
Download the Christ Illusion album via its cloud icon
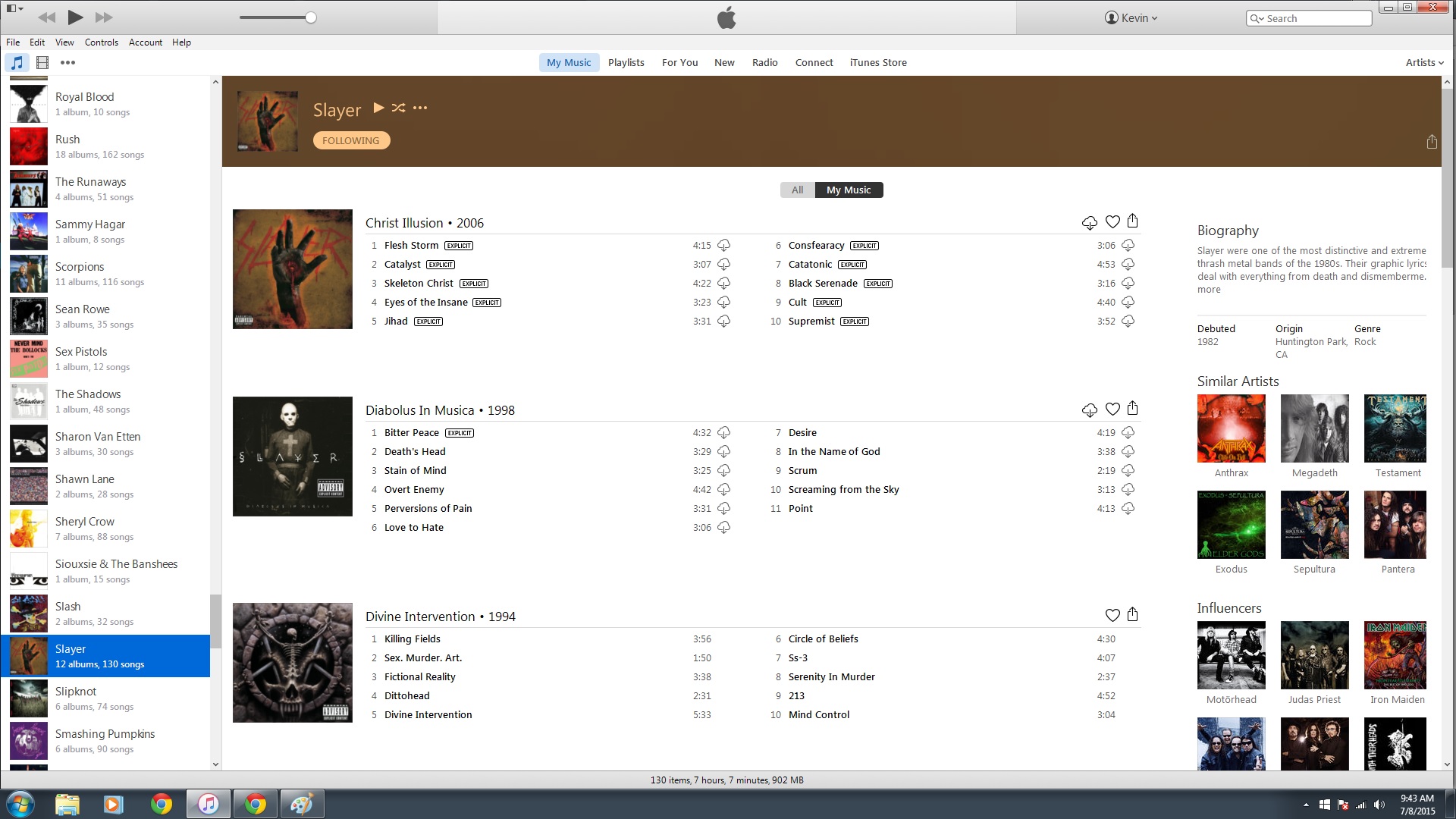click(1089, 222)
